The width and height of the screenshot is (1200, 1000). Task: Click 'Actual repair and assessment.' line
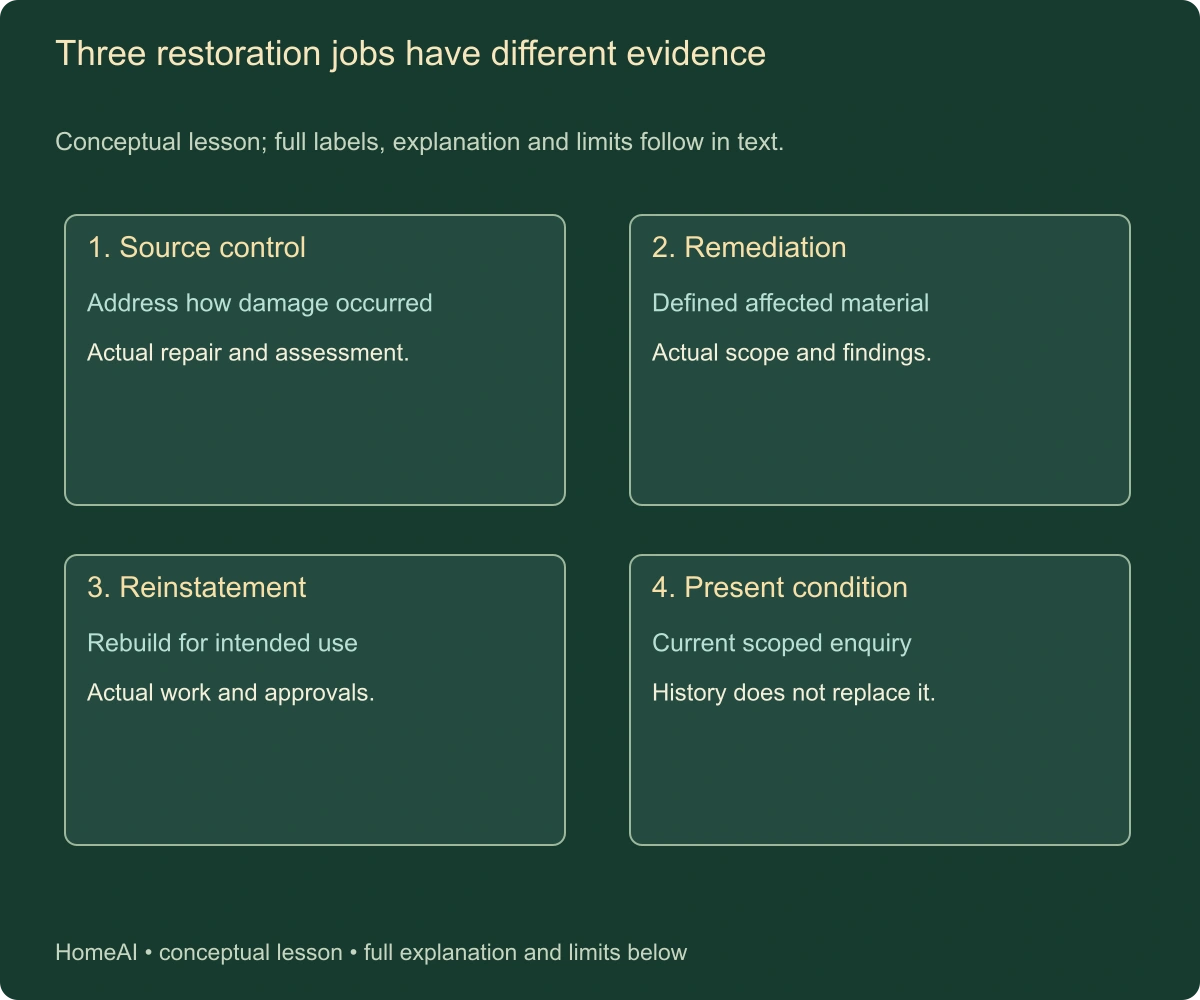(x=248, y=353)
